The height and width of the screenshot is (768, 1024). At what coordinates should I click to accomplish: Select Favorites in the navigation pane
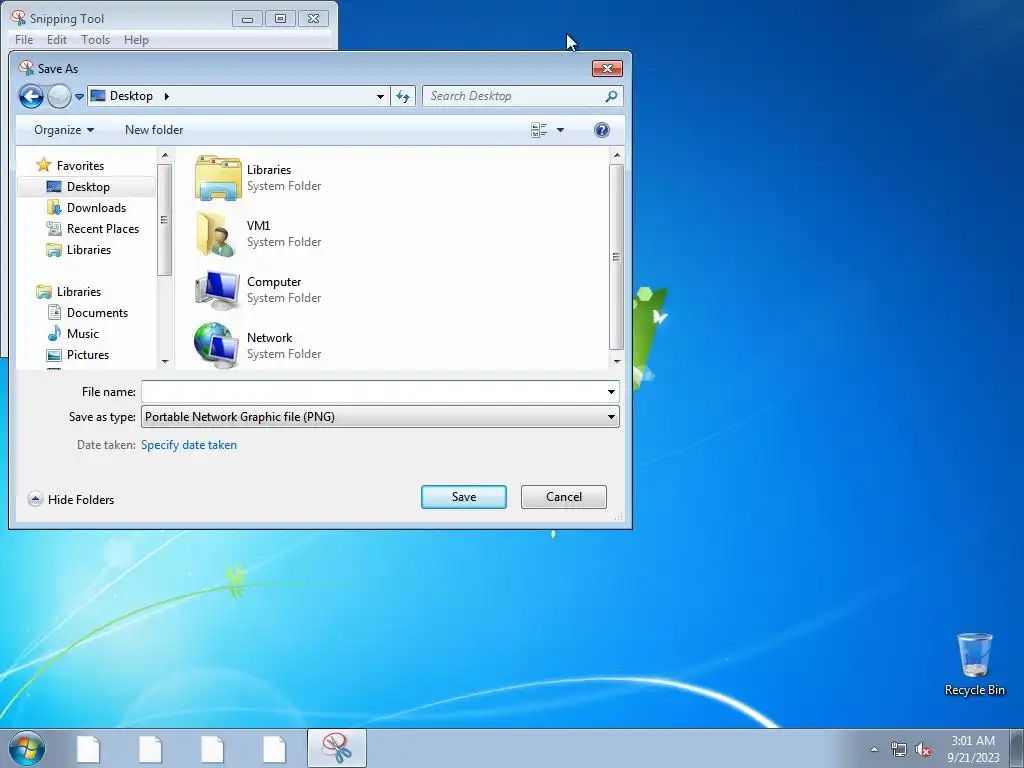pos(80,166)
